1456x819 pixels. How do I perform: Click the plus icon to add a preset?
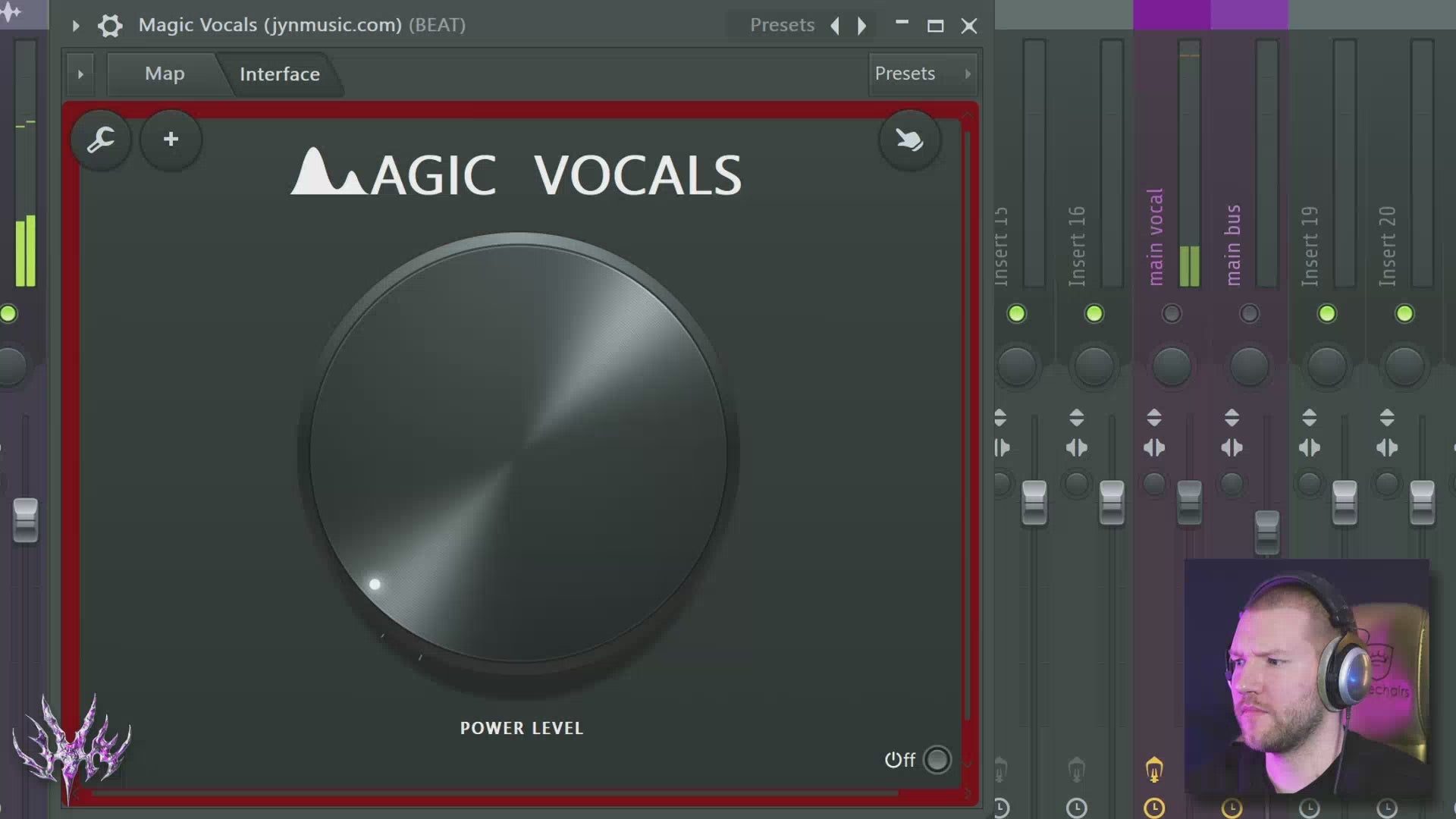[x=171, y=139]
